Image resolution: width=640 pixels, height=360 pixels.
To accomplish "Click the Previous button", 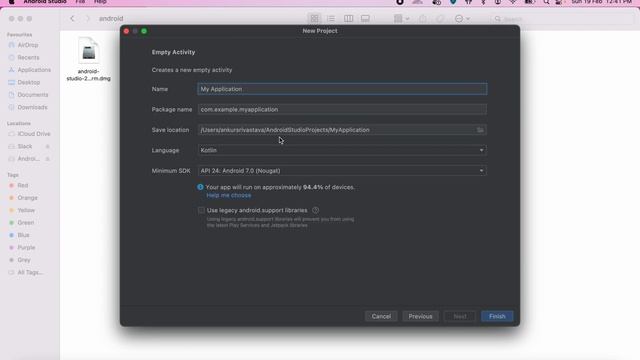I will click(420, 316).
